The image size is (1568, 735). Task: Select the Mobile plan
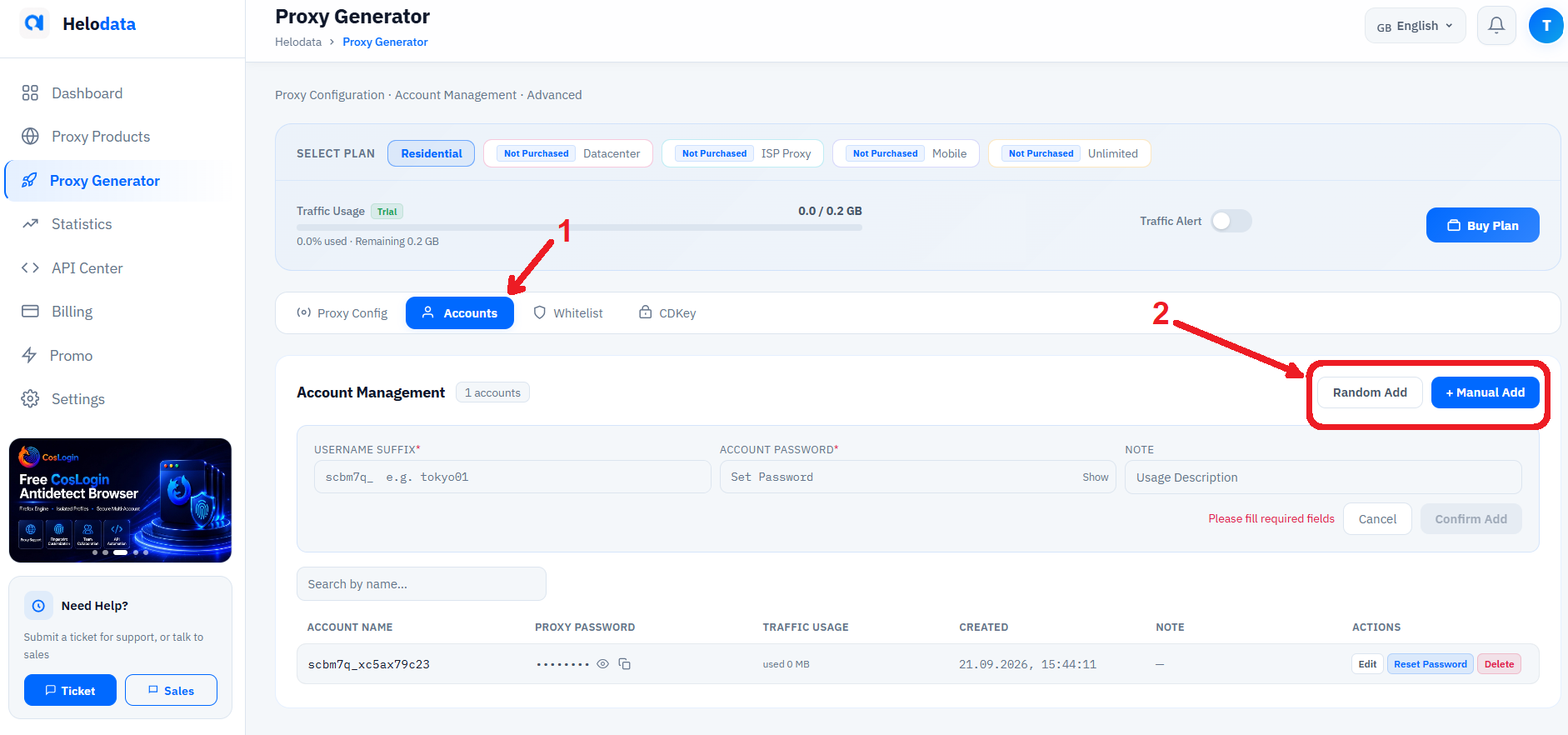pyautogui.click(x=906, y=153)
